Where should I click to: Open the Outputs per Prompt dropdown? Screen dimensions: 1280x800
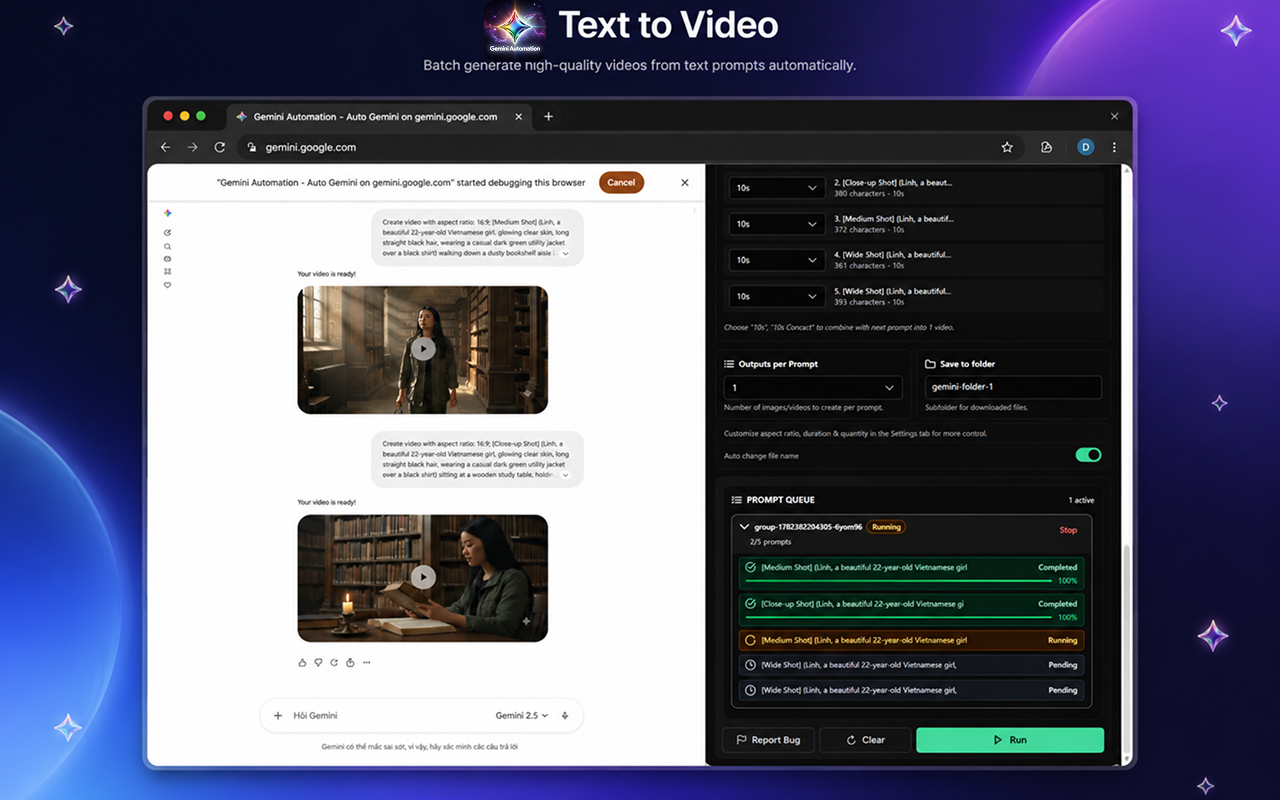click(813, 387)
